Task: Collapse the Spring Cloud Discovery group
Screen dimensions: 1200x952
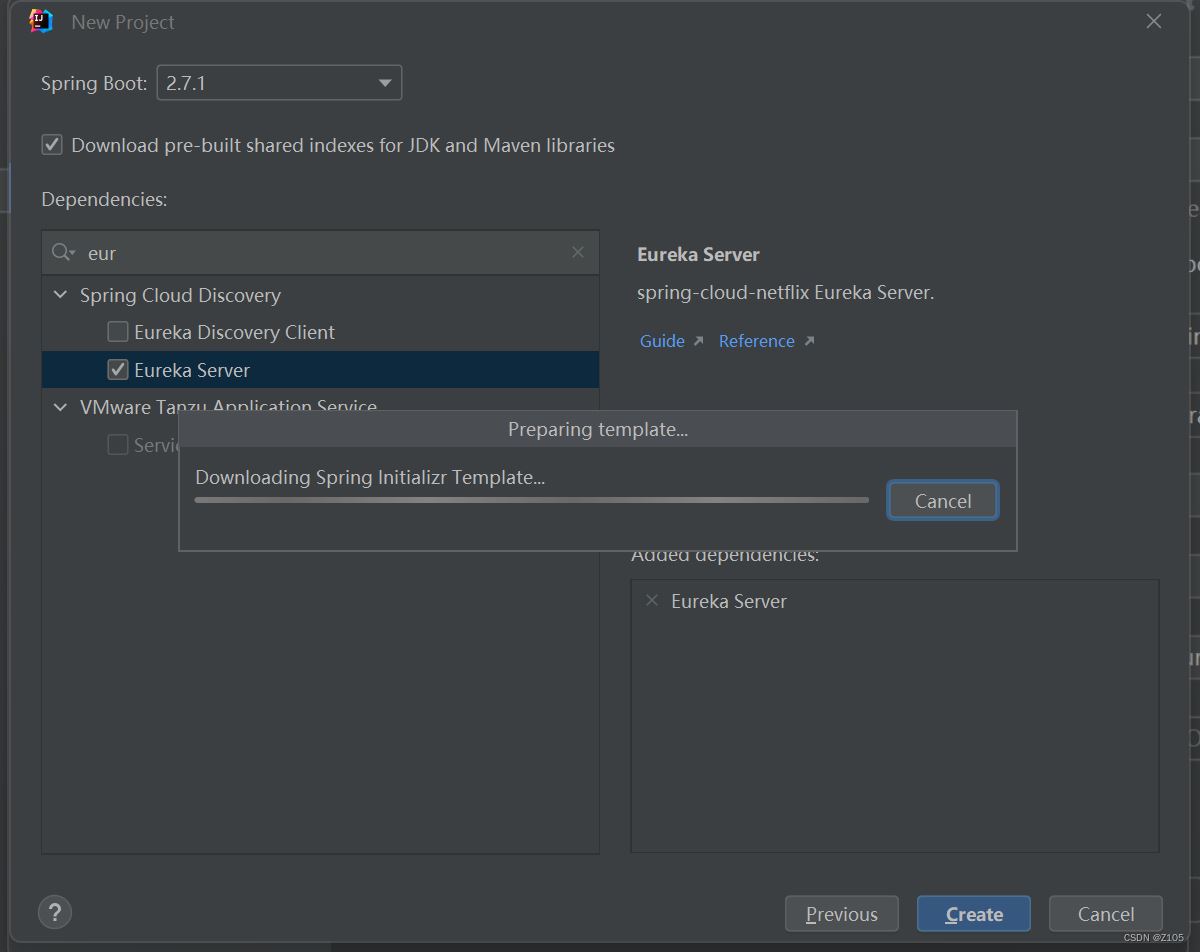Action: 60,295
